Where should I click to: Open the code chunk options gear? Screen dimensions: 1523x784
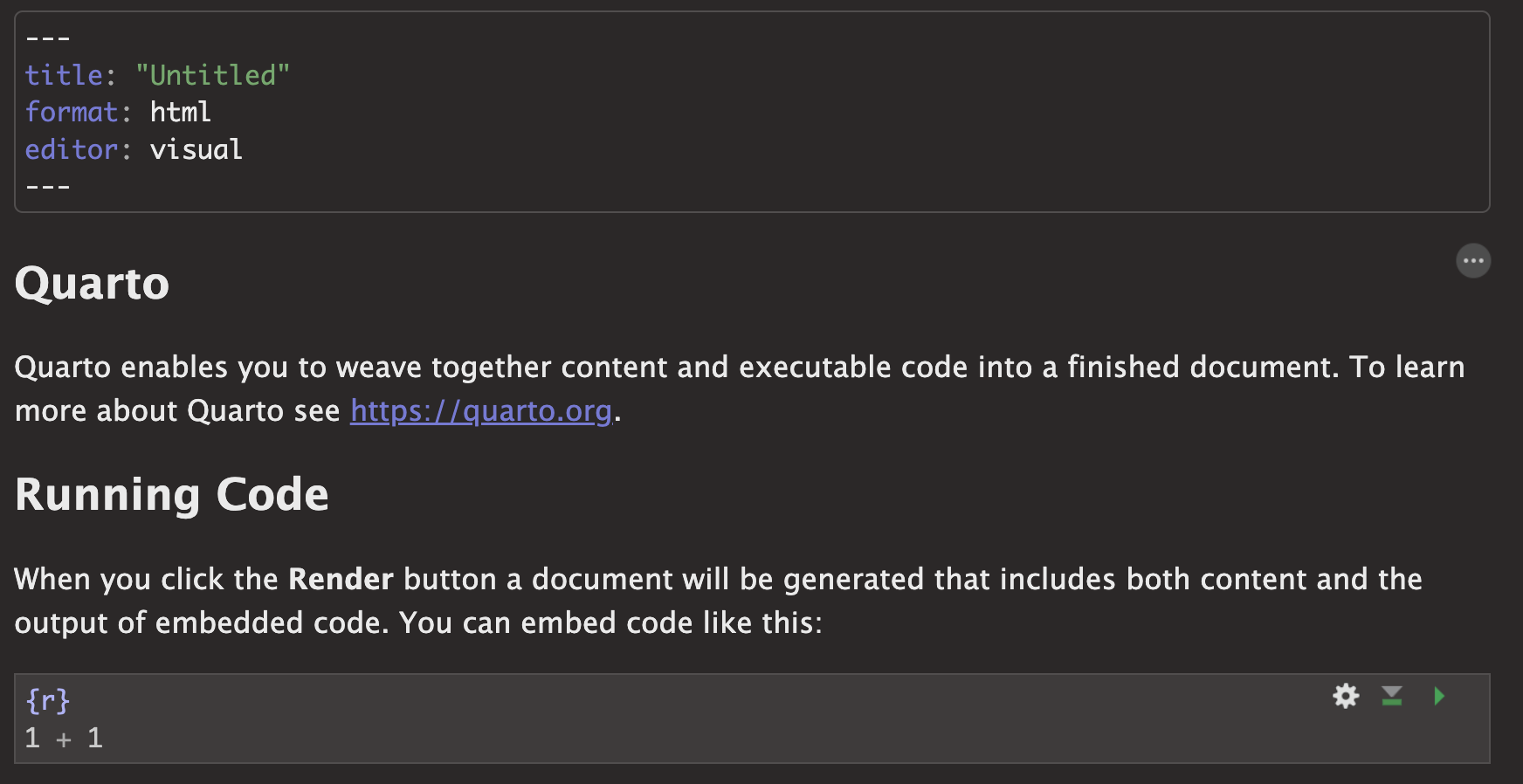(1346, 696)
